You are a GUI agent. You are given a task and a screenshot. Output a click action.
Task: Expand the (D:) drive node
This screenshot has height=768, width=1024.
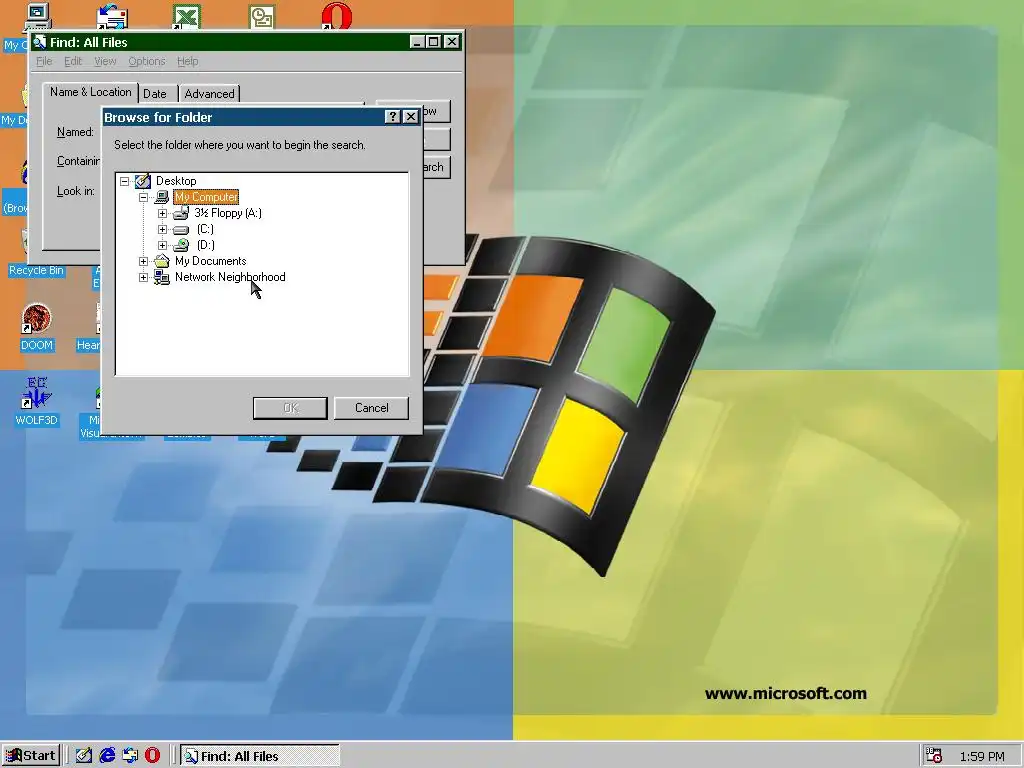tap(162, 245)
